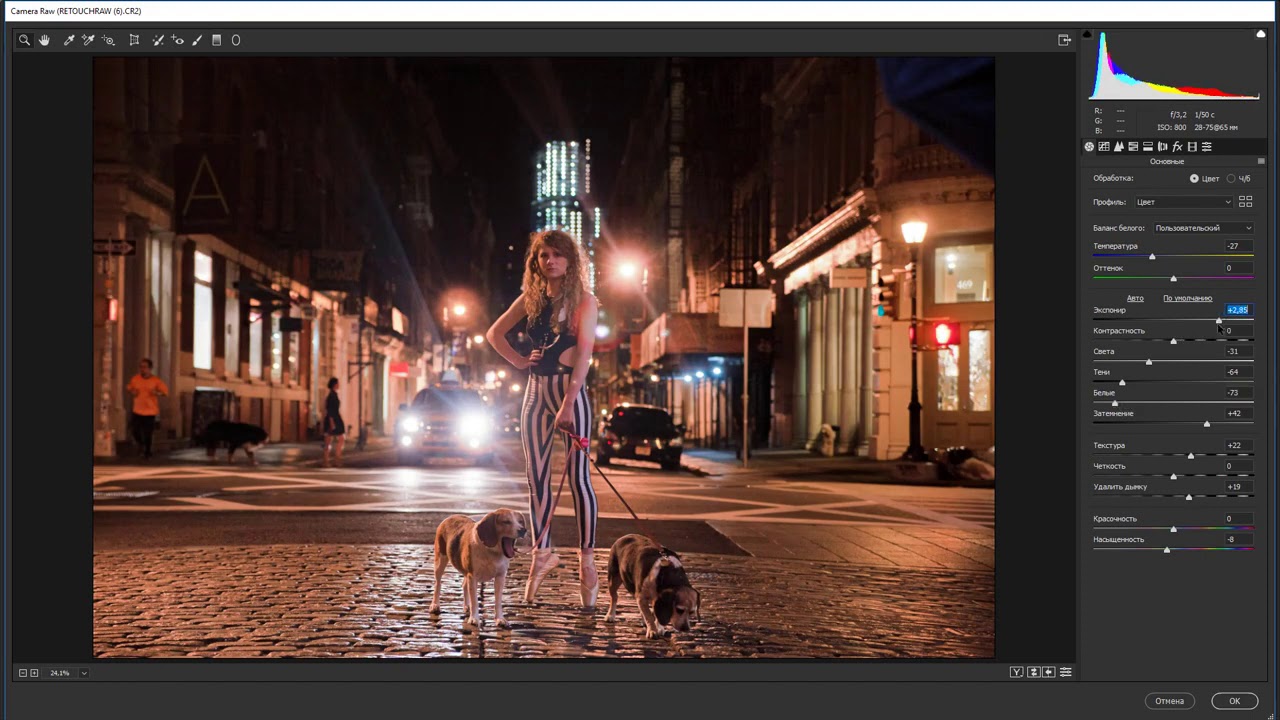Click the Насыщенность slider handle
1280x720 pixels.
tap(1166, 550)
